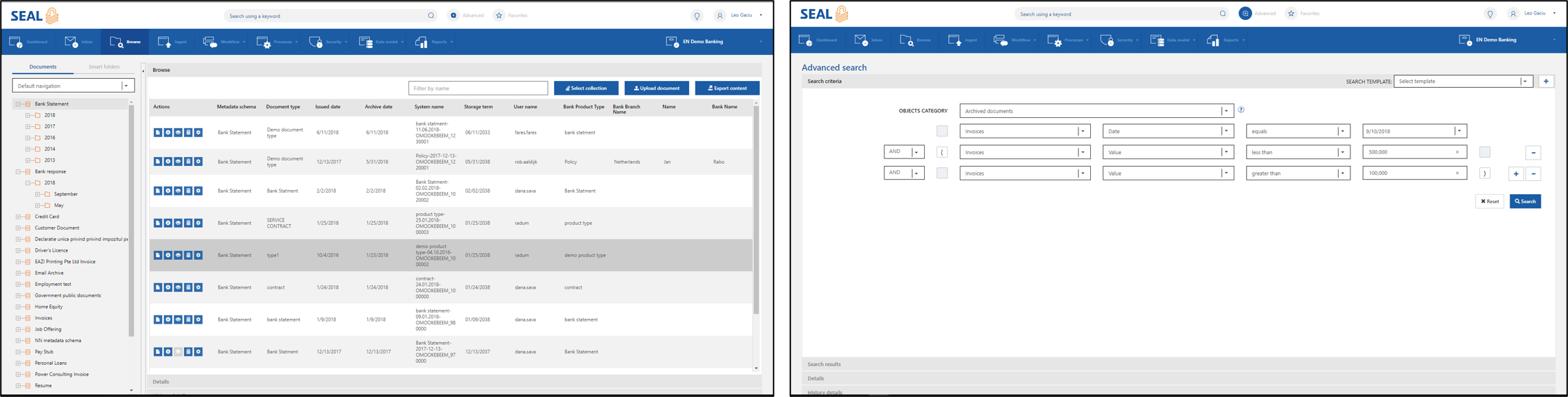Toggle preview eye icon for SERVICE CONTRACT row

click(178, 223)
